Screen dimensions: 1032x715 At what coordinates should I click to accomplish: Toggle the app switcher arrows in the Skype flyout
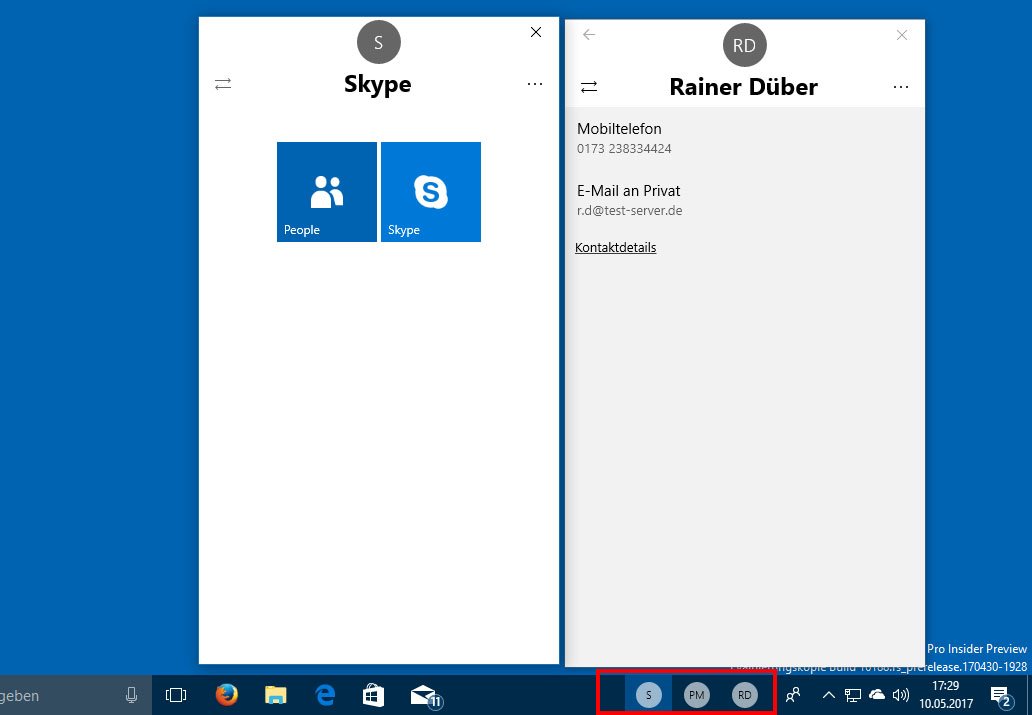click(x=222, y=84)
